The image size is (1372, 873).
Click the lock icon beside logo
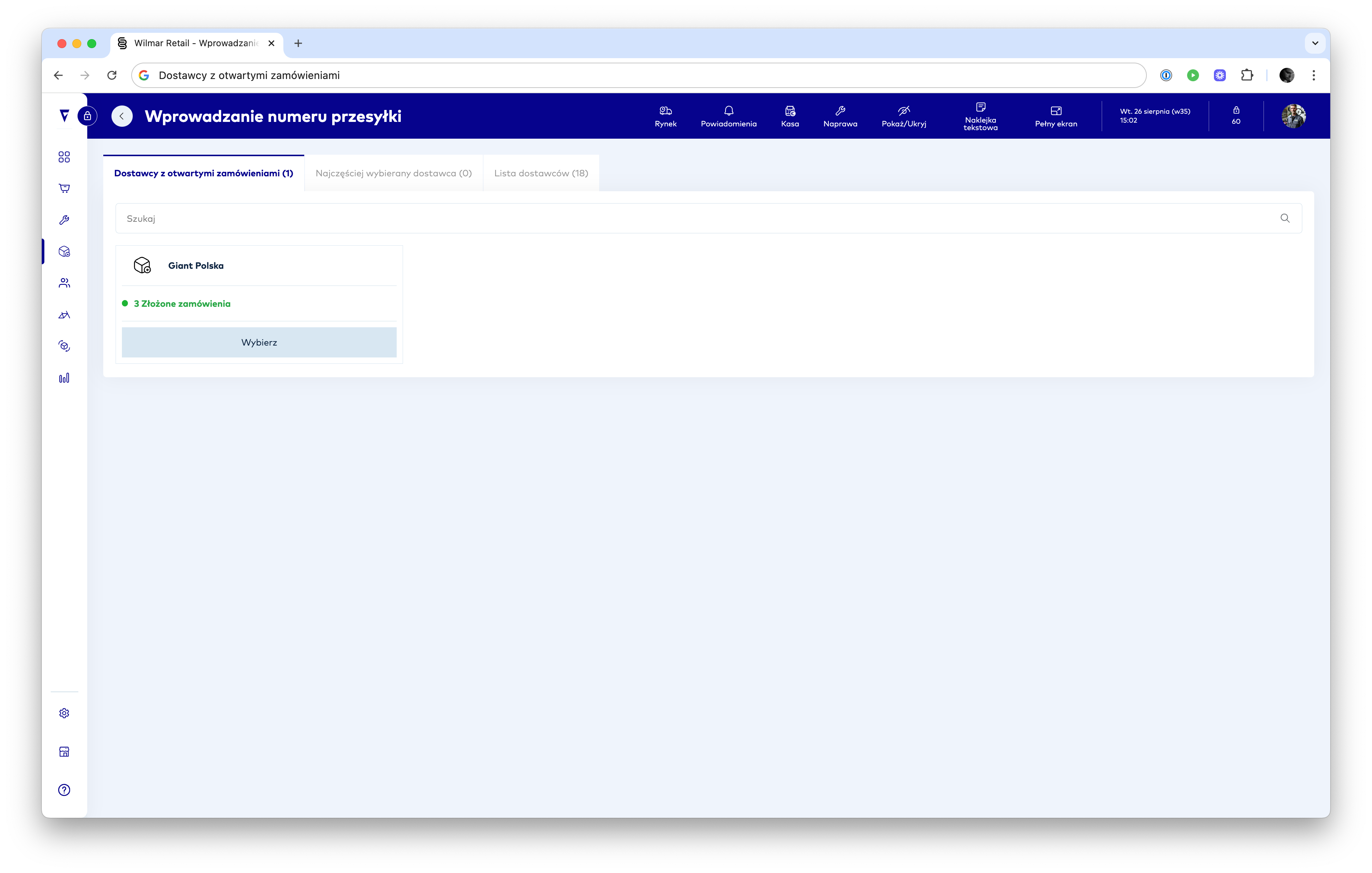[87, 116]
